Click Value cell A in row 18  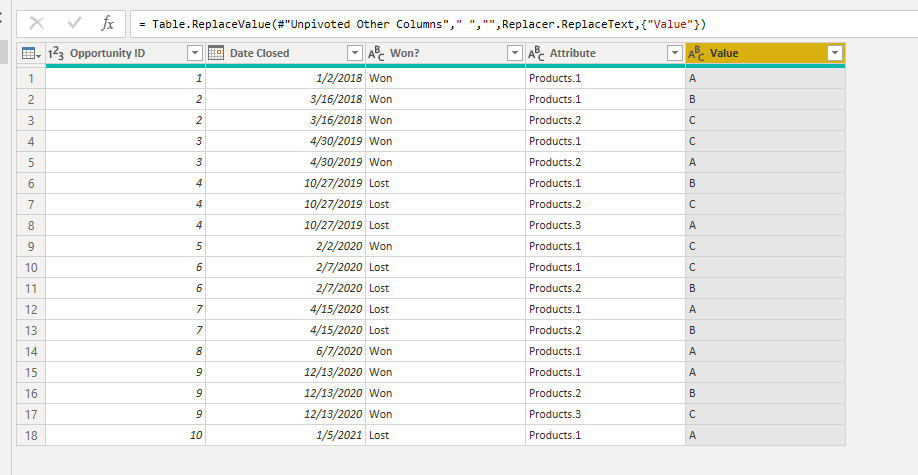coord(766,435)
